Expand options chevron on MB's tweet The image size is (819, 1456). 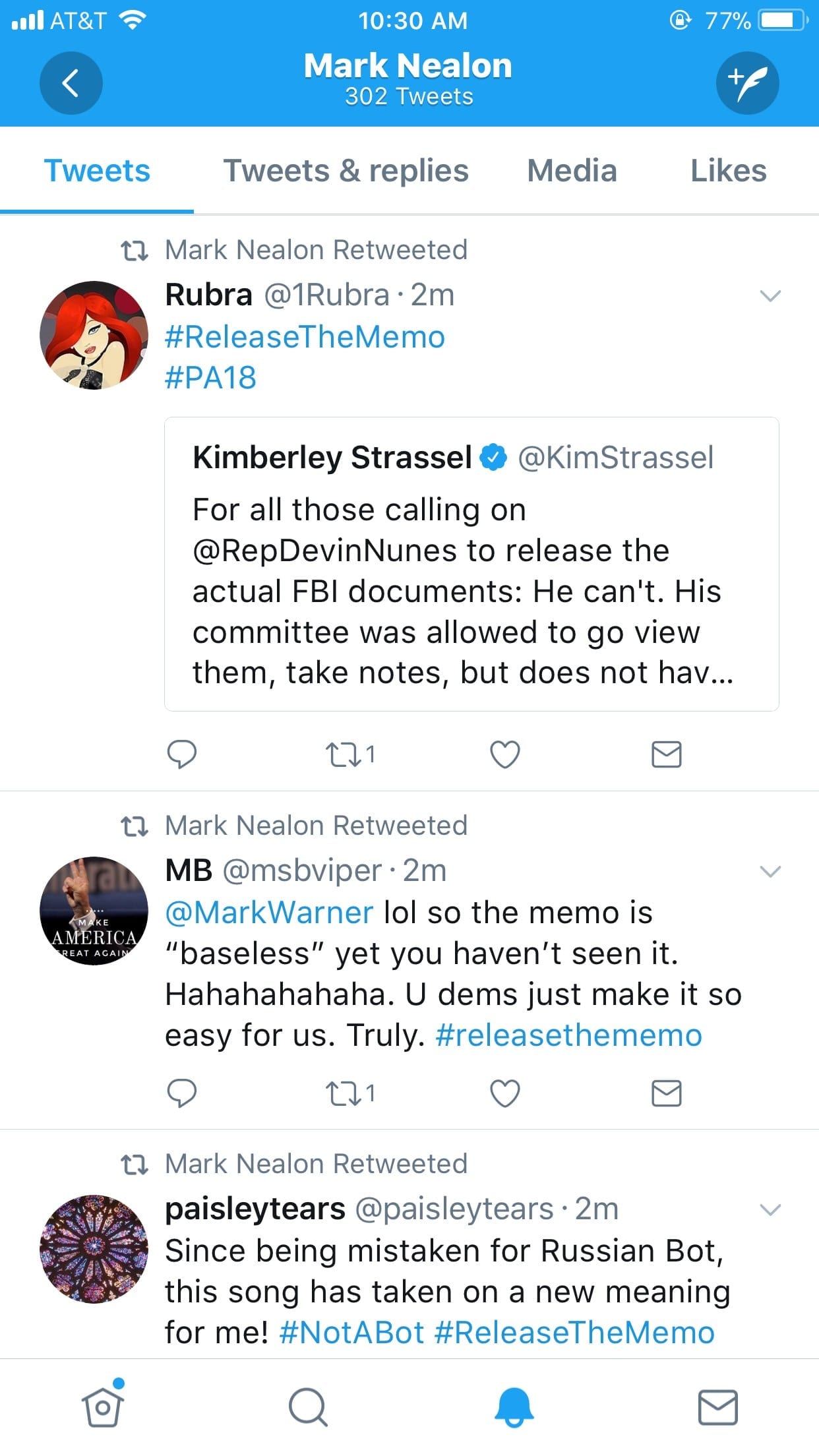tap(770, 871)
